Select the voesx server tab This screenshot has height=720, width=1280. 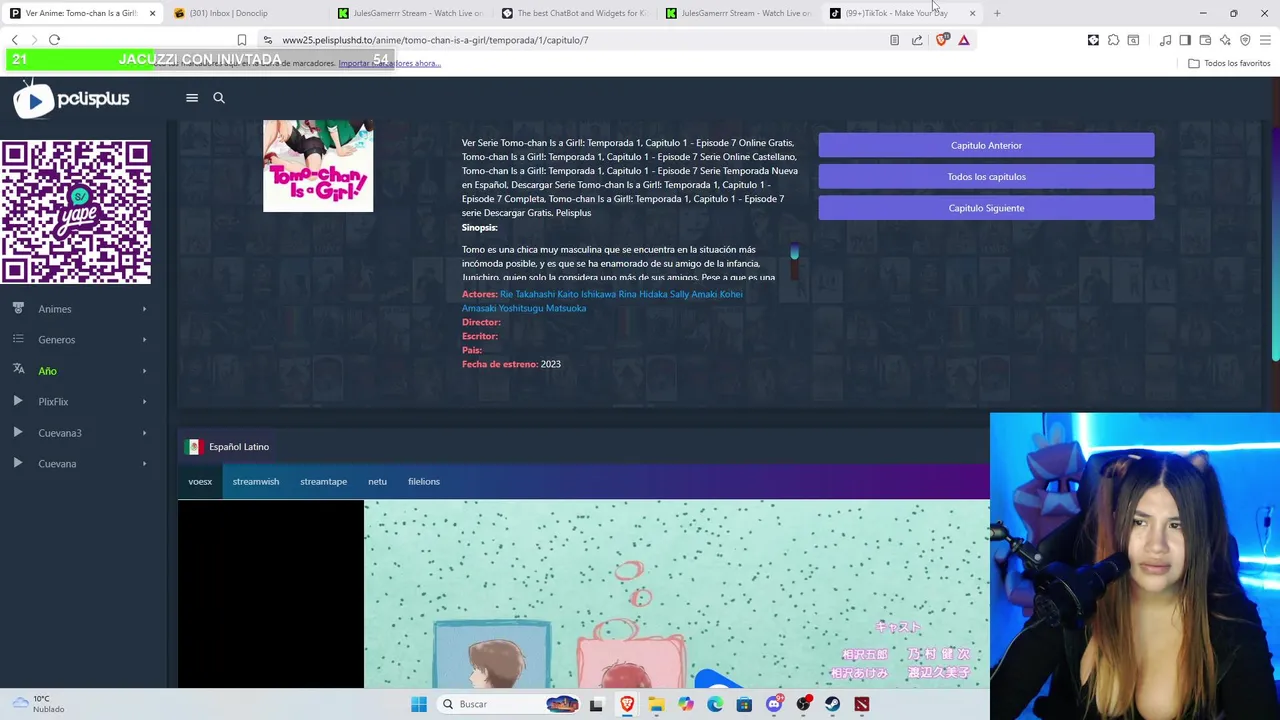click(x=200, y=482)
